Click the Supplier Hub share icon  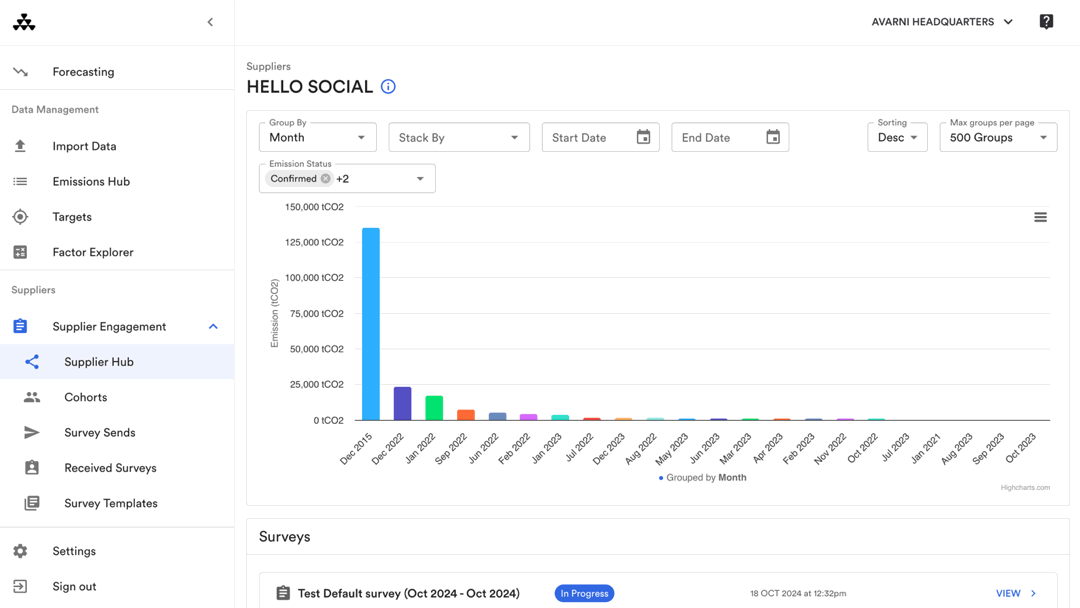32,361
